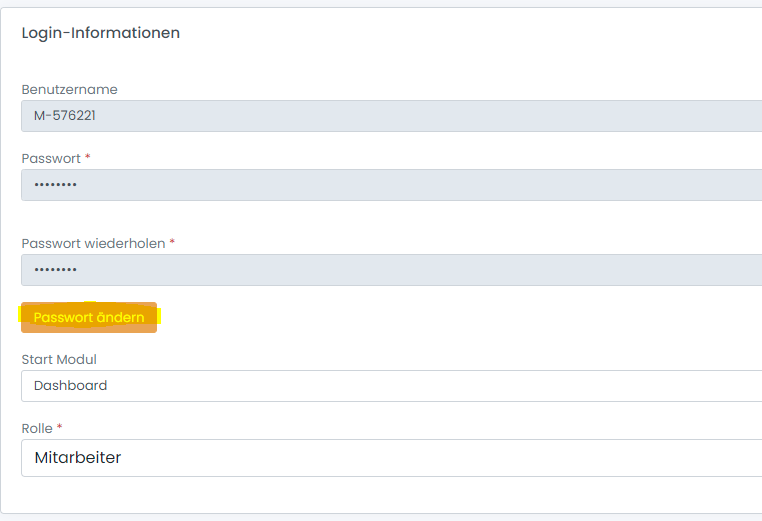This screenshot has width=762, height=521.
Task: Select the username text M-576221
Action: 65,116
